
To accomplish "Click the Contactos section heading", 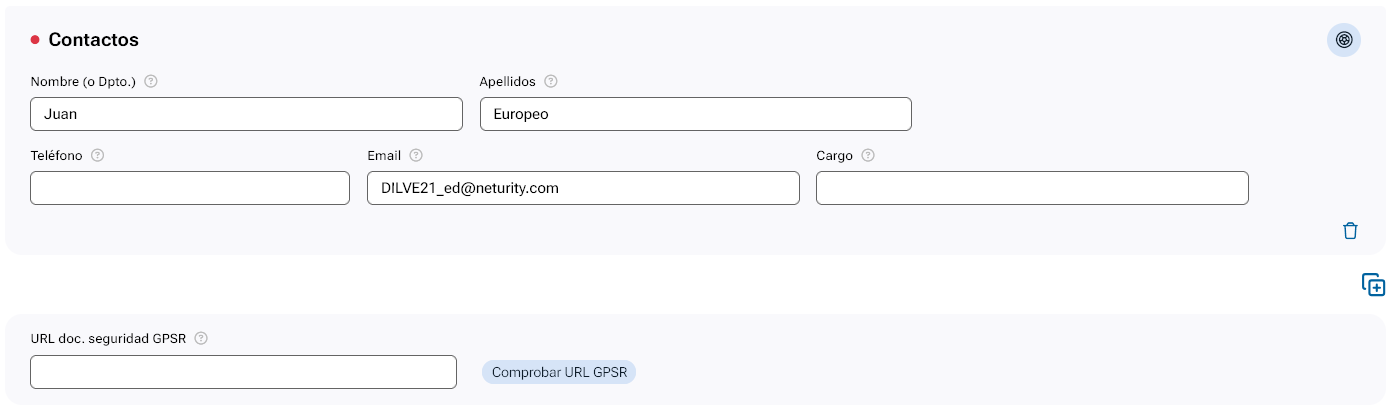I will [93, 40].
